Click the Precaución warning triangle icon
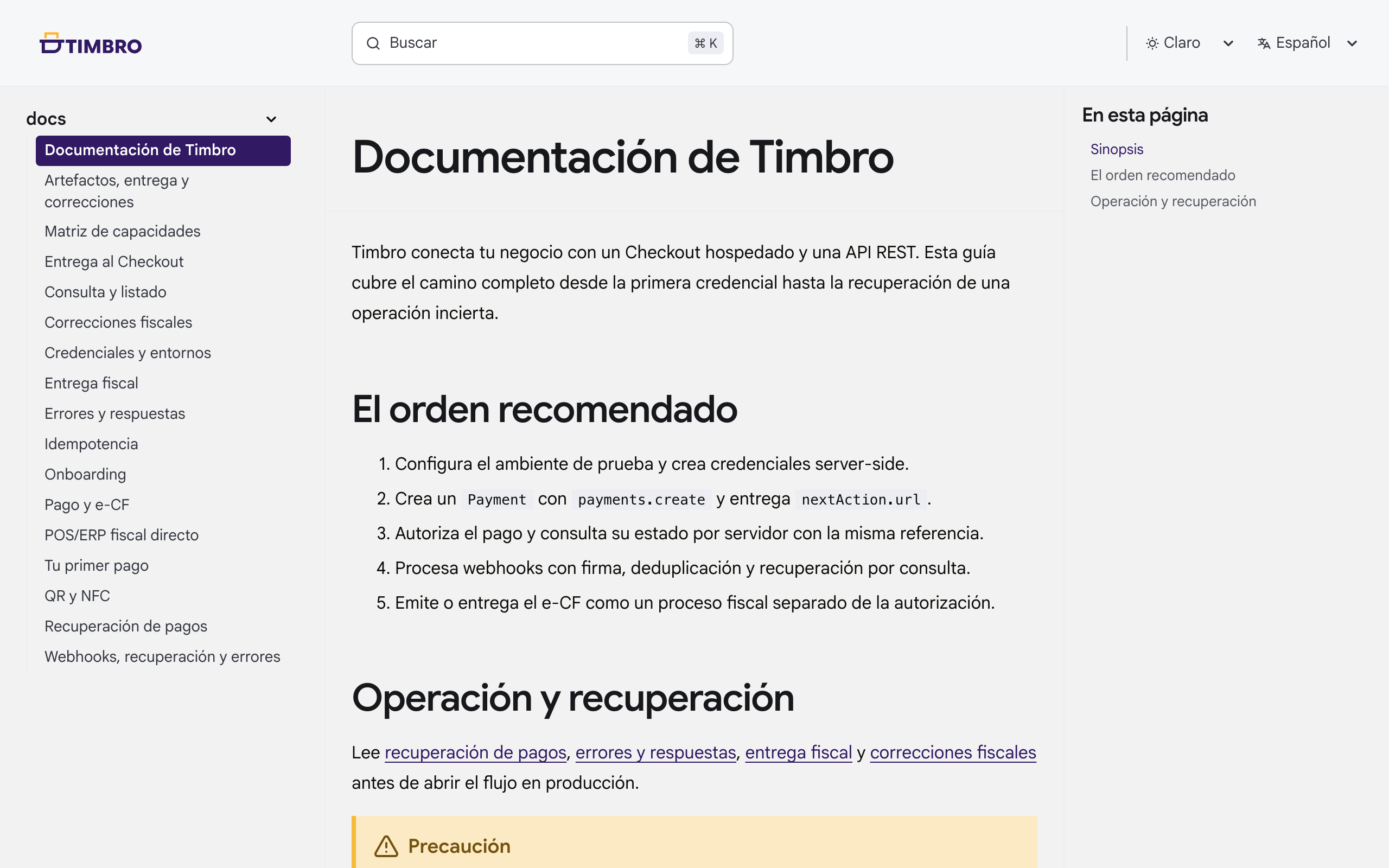Viewport: 1389px width, 868px height. click(386, 846)
